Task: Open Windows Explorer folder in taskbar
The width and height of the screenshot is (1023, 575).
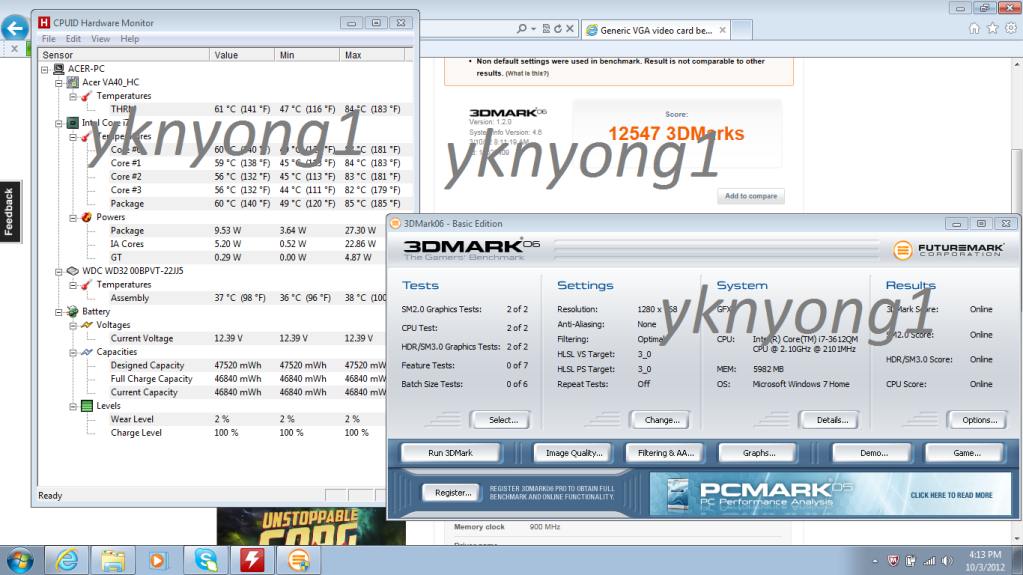Action: [112, 560]
